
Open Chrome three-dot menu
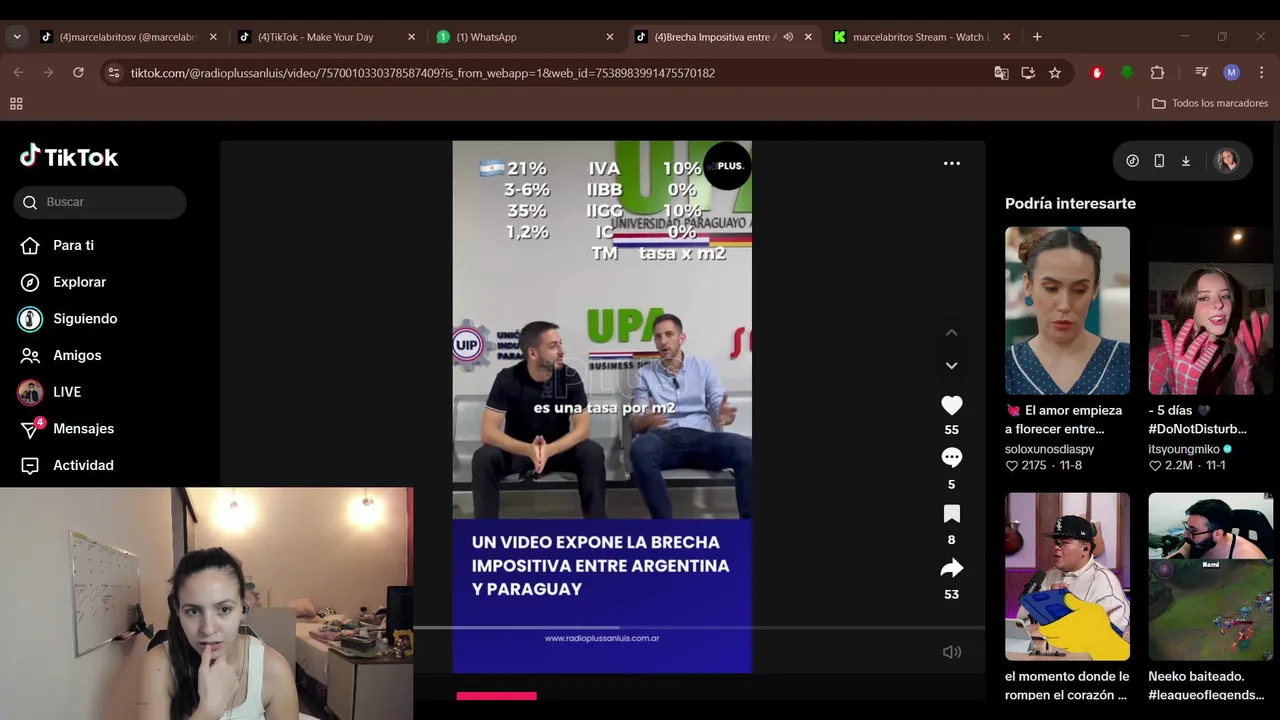tap(1261, 73)
